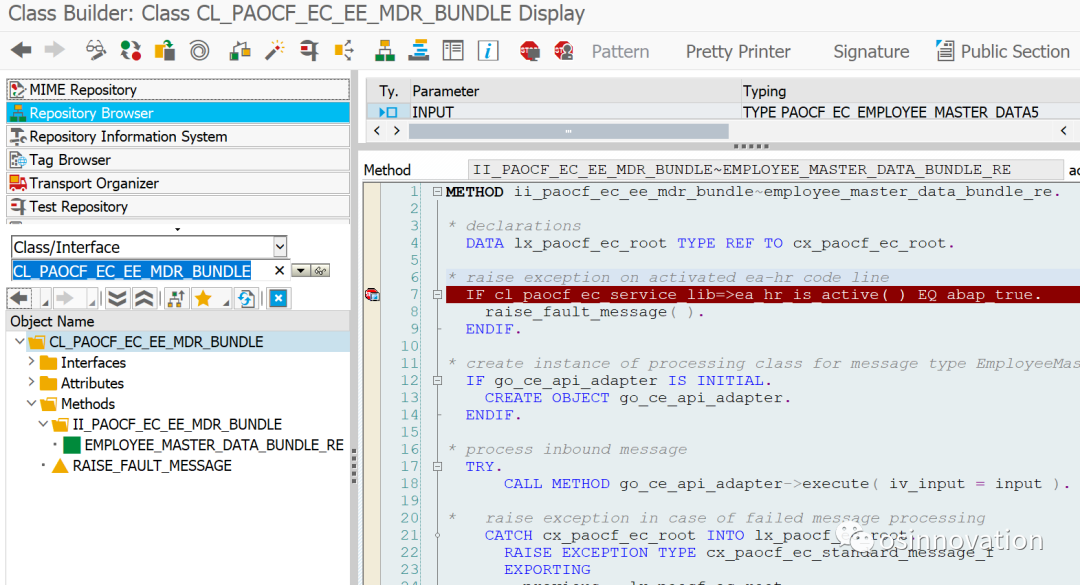The image size is (1080, 585).
Task: Open MIME Repository
Action: [178, 90]
